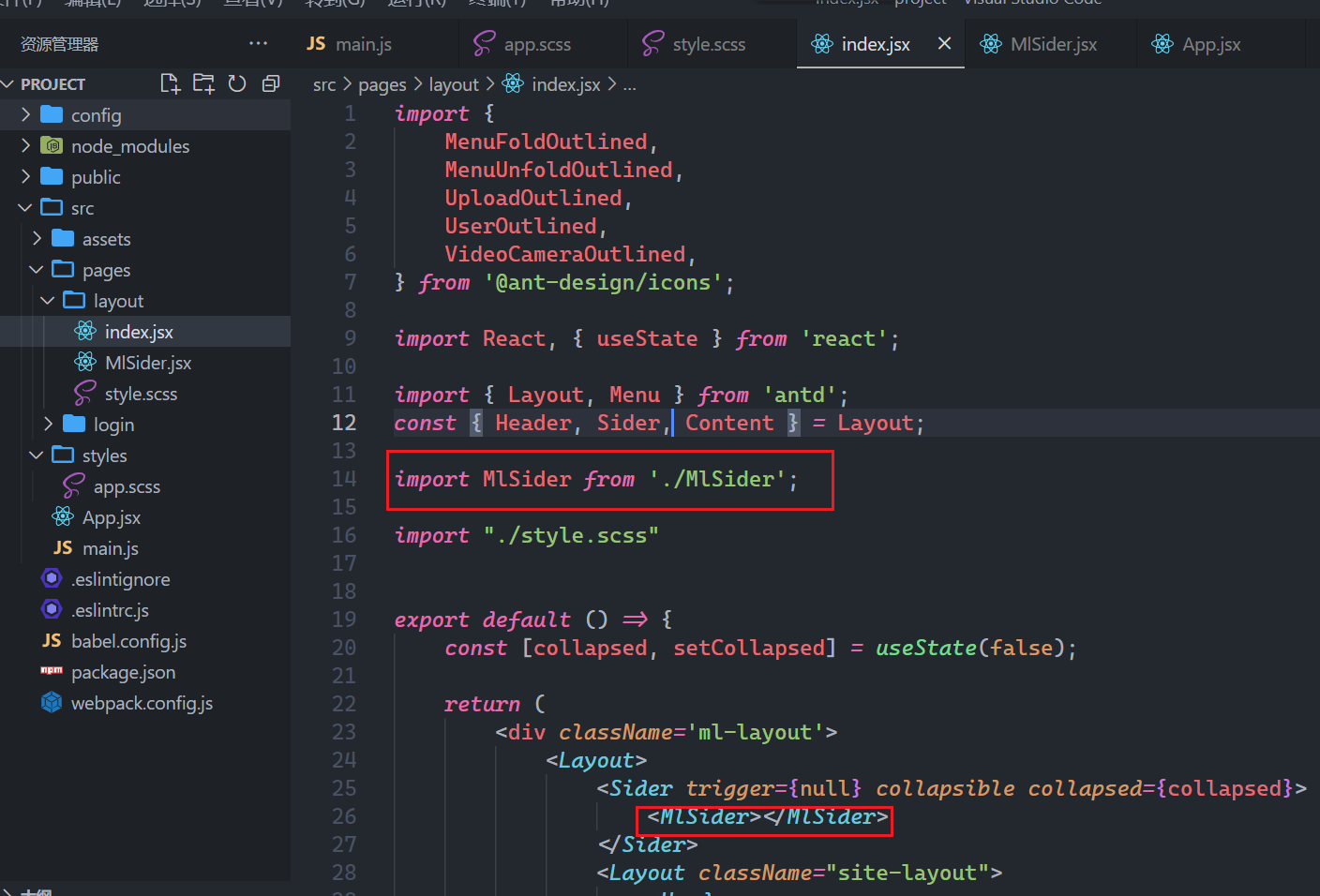The width and height of the screenshot is (1320, 896).
Task: Switch to the style.scss tab
Action: click(709, 44)
